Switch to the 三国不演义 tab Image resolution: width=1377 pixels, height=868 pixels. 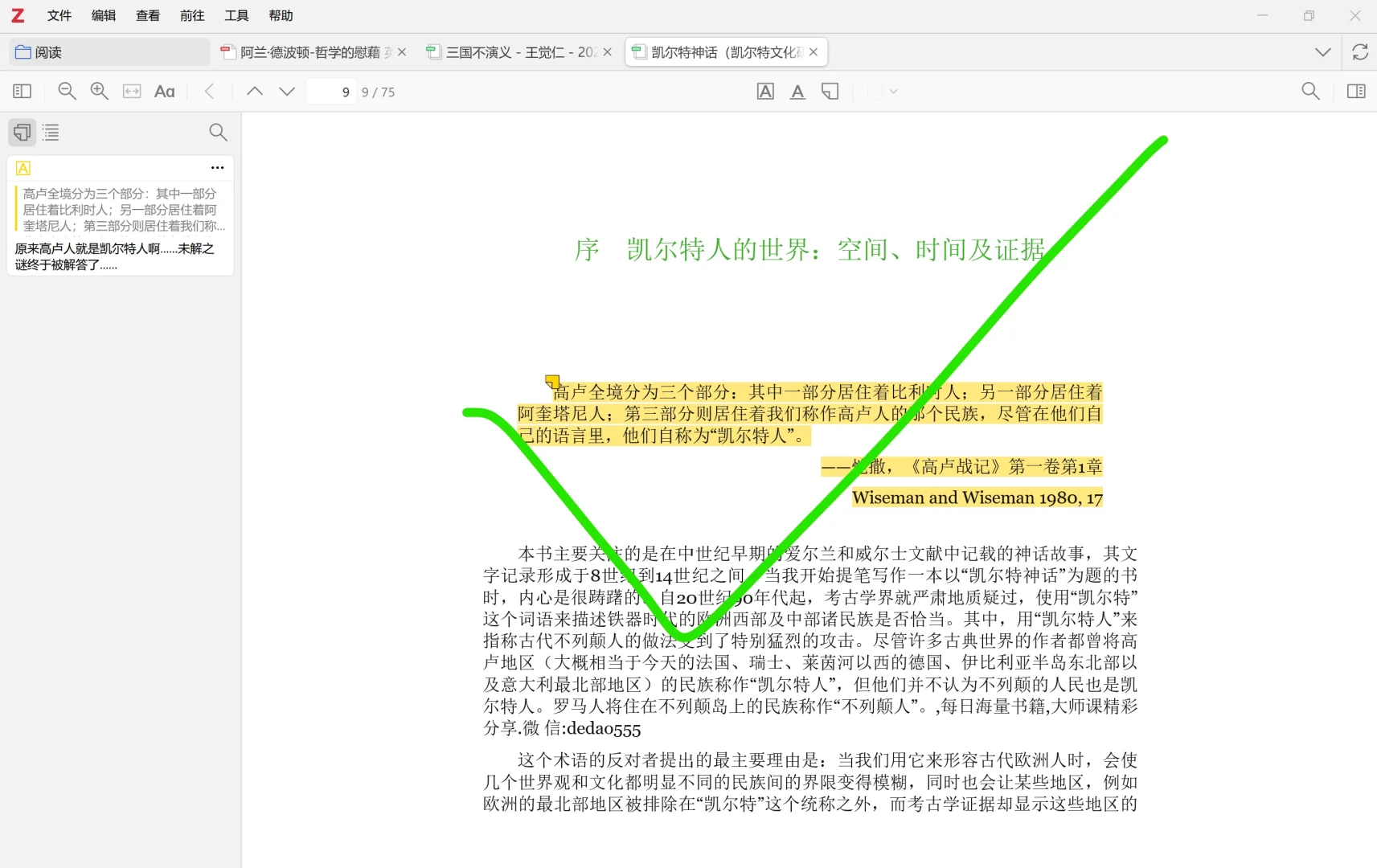coord(514,51)
